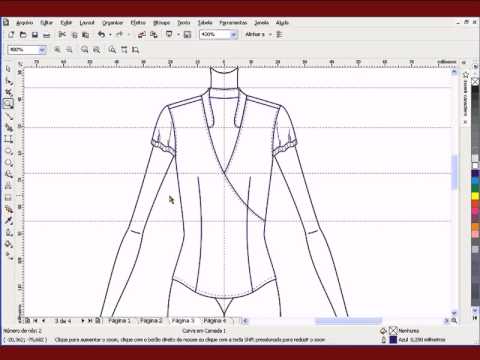The width and height of the screenshot is (480, 360).
Task: Open the Arquivo menu
Action: coord(25,23)
